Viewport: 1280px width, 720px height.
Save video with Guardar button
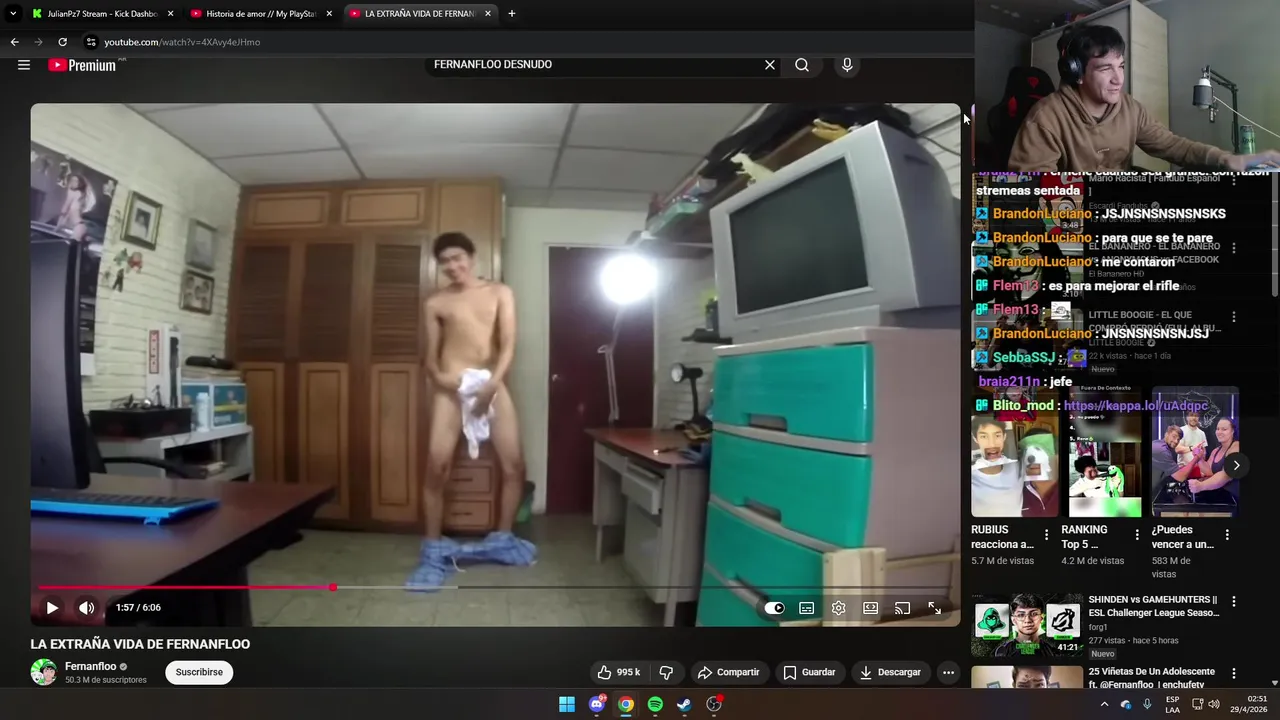pos(809,672)
